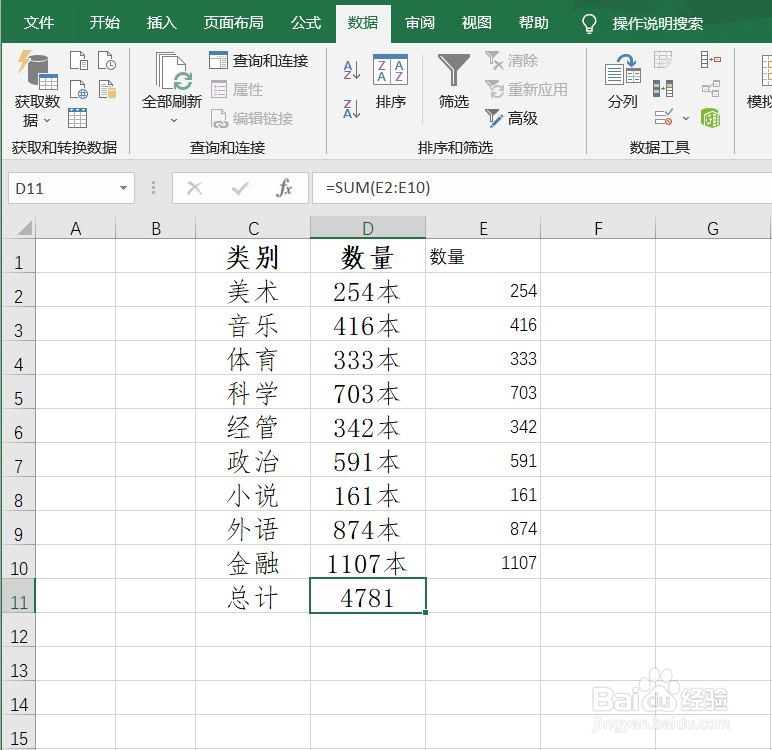Click the Data Validation icon
772x750 pixels.
point(663,118)
